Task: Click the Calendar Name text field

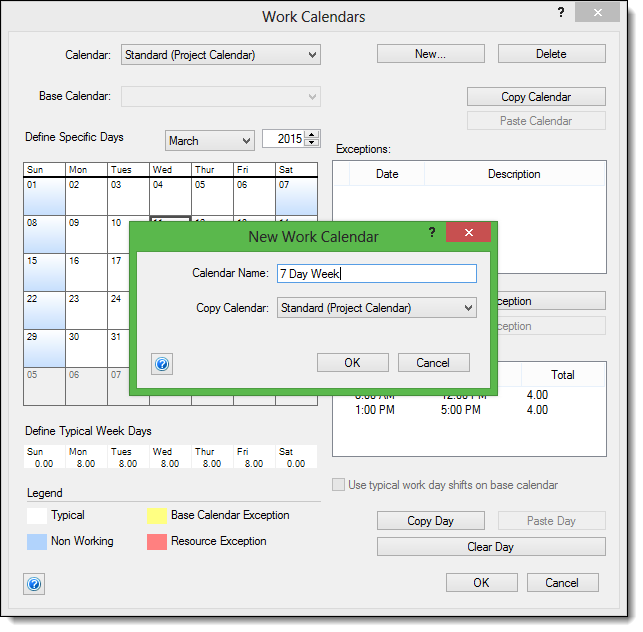Action: (376, 273)
